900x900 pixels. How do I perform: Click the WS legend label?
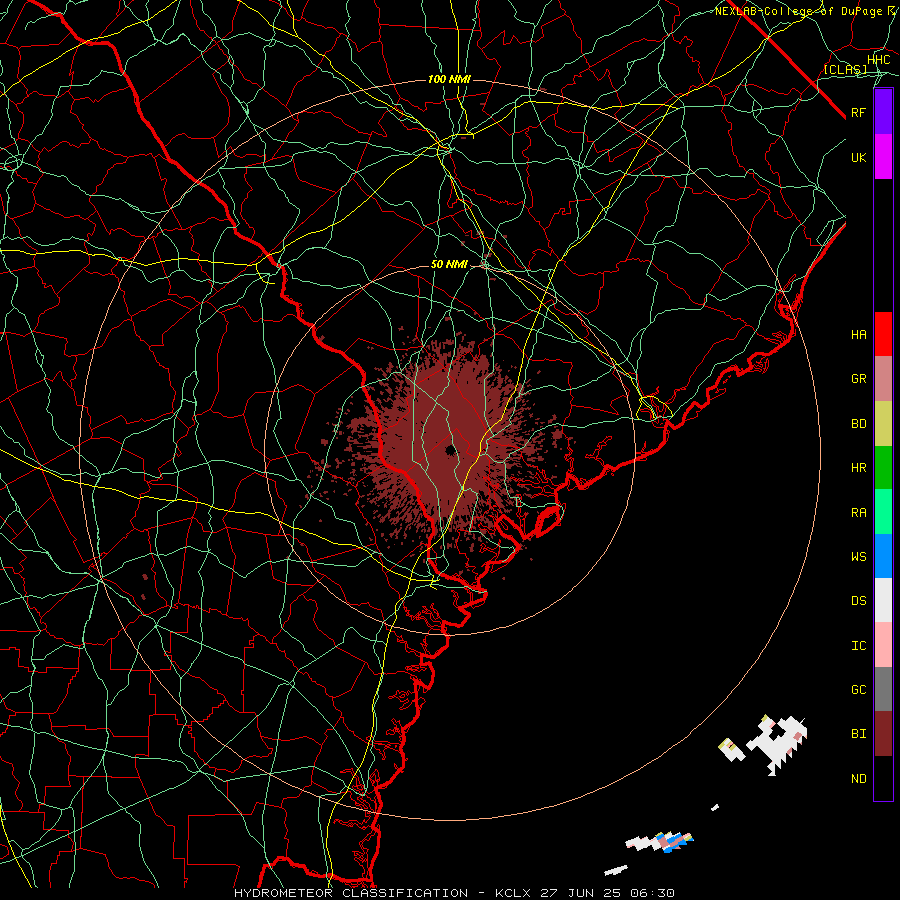[858, 556]
